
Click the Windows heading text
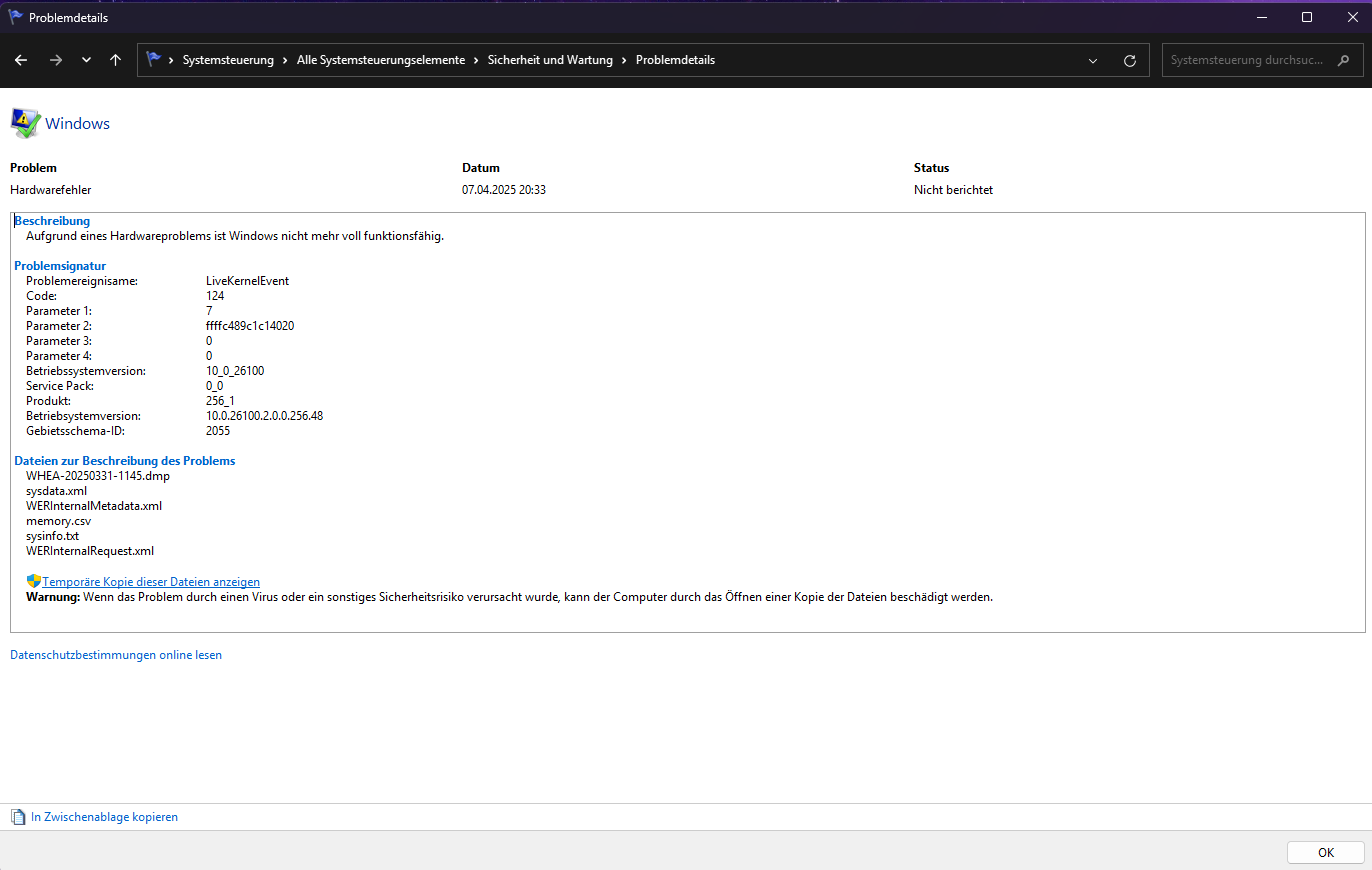point(78,124)
